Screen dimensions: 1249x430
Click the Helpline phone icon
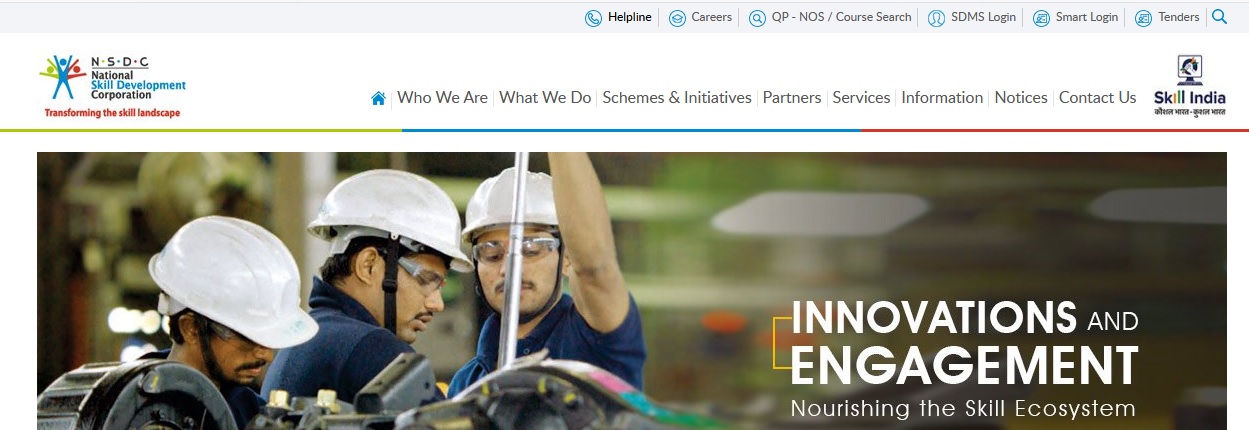593,18
